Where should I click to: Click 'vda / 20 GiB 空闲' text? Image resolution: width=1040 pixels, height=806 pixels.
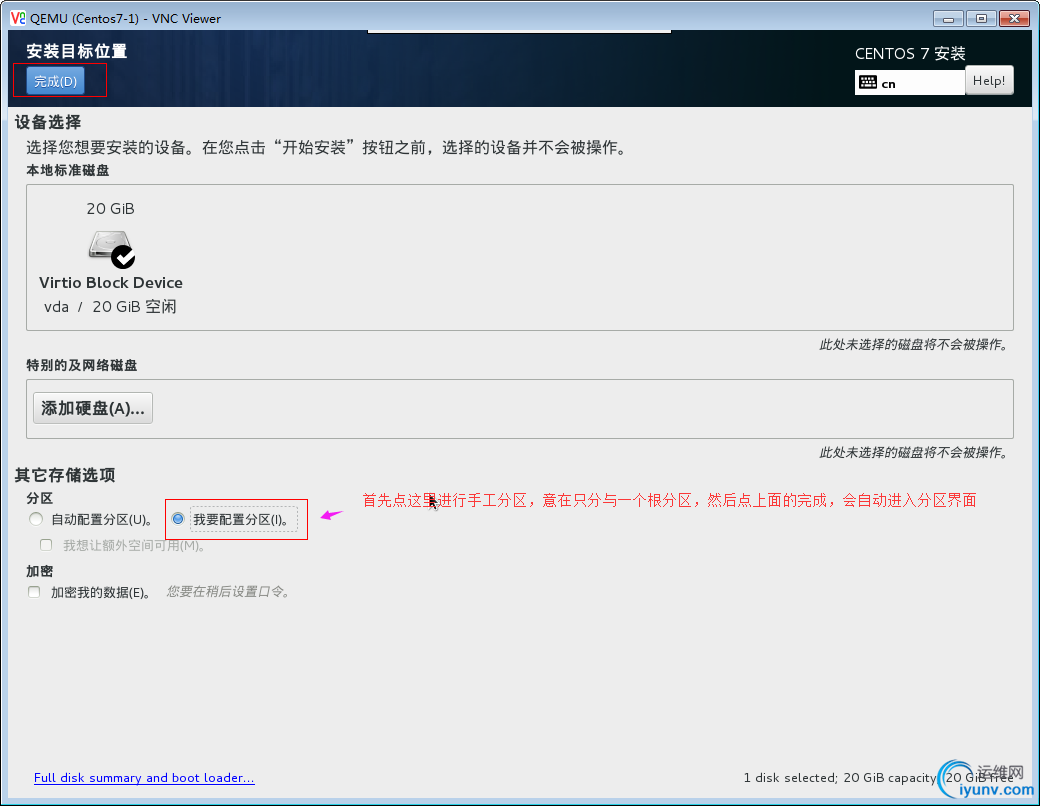(x=110, y=307)
